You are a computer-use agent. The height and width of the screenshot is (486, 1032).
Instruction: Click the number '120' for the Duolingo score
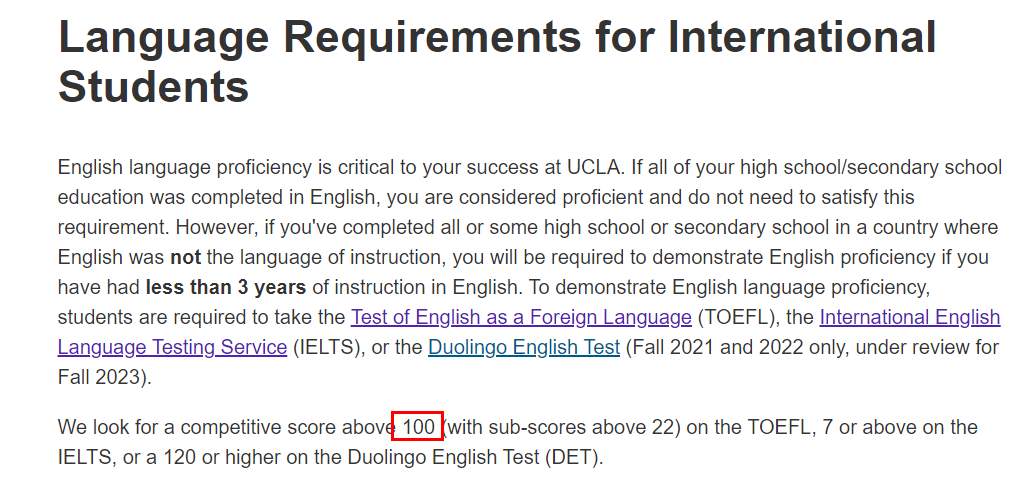pyautogui.click(x=179, y=457)
